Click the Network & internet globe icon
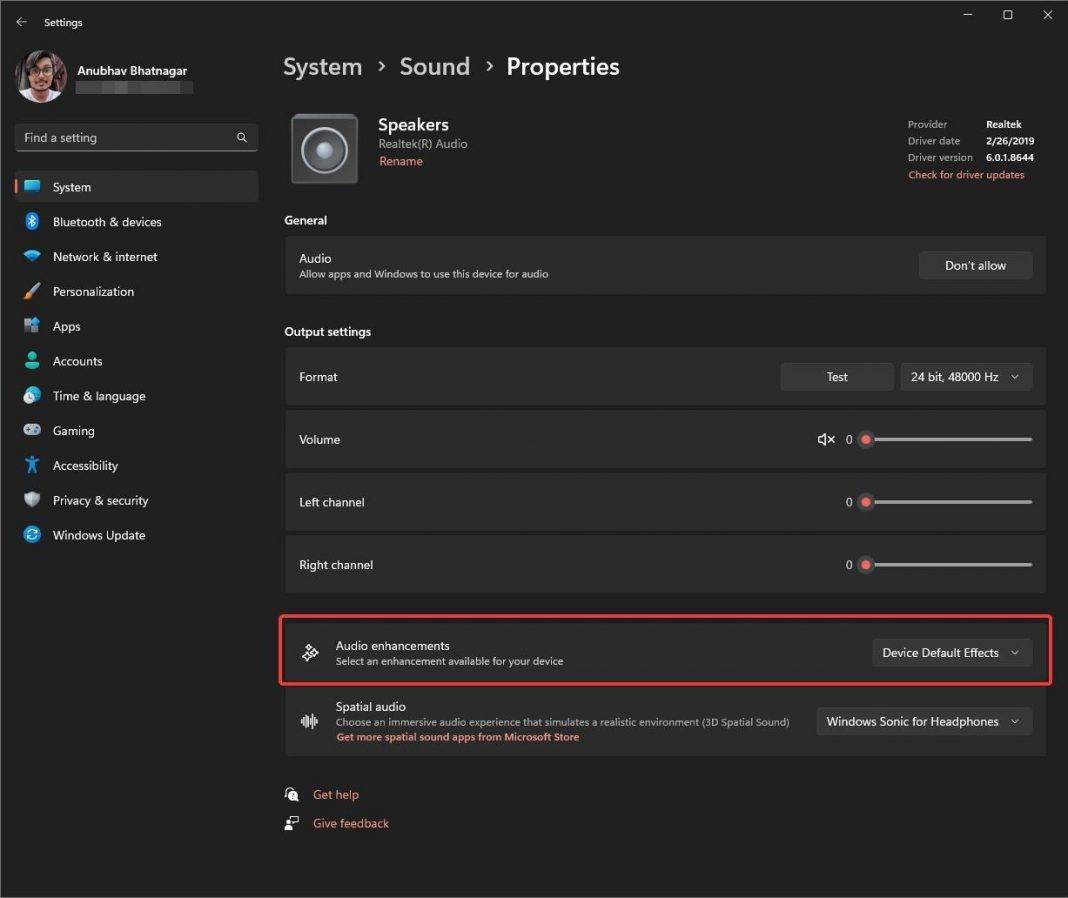 pyautogui.click(x=31, y=256)
